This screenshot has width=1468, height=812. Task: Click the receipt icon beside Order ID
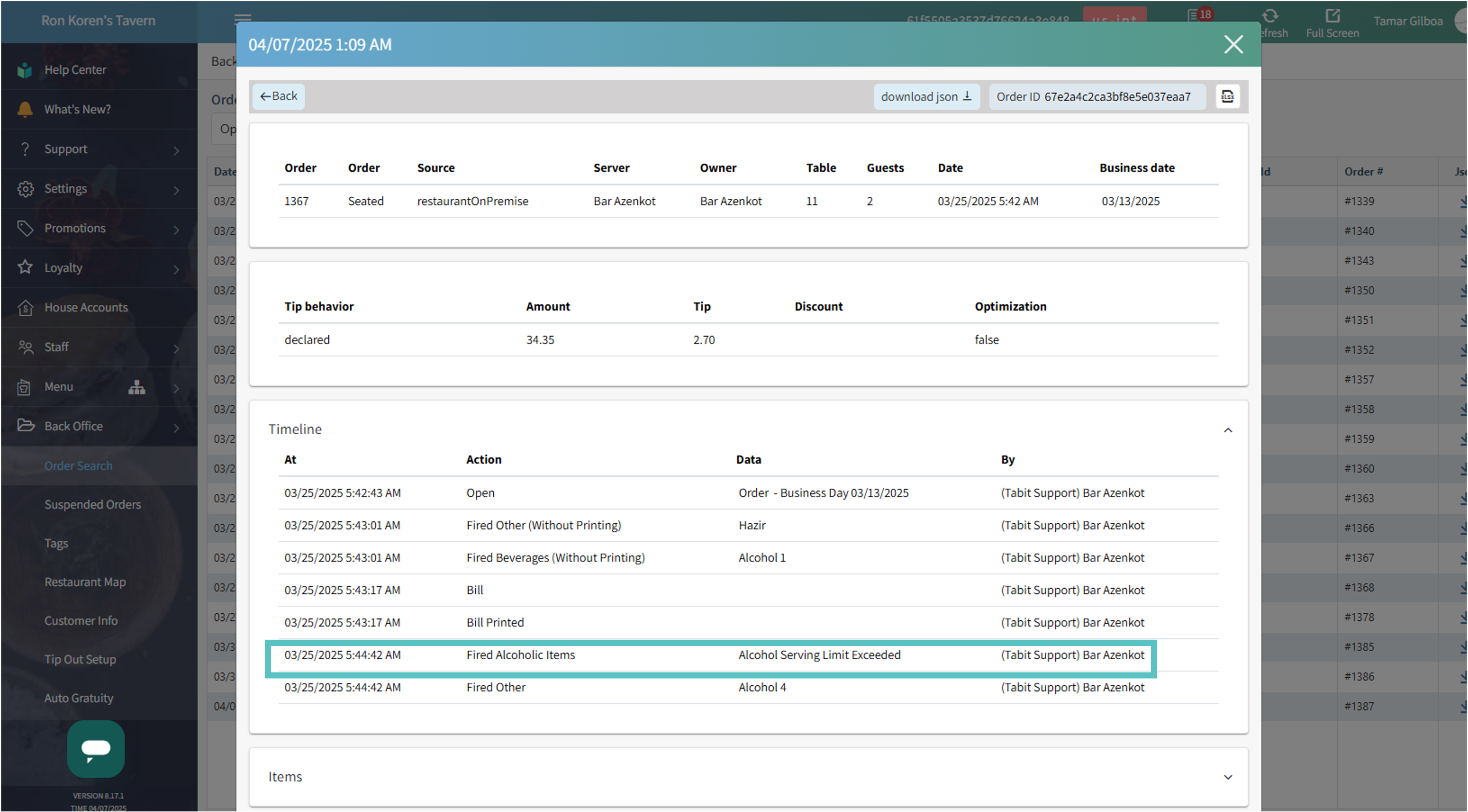point(1227,97)
